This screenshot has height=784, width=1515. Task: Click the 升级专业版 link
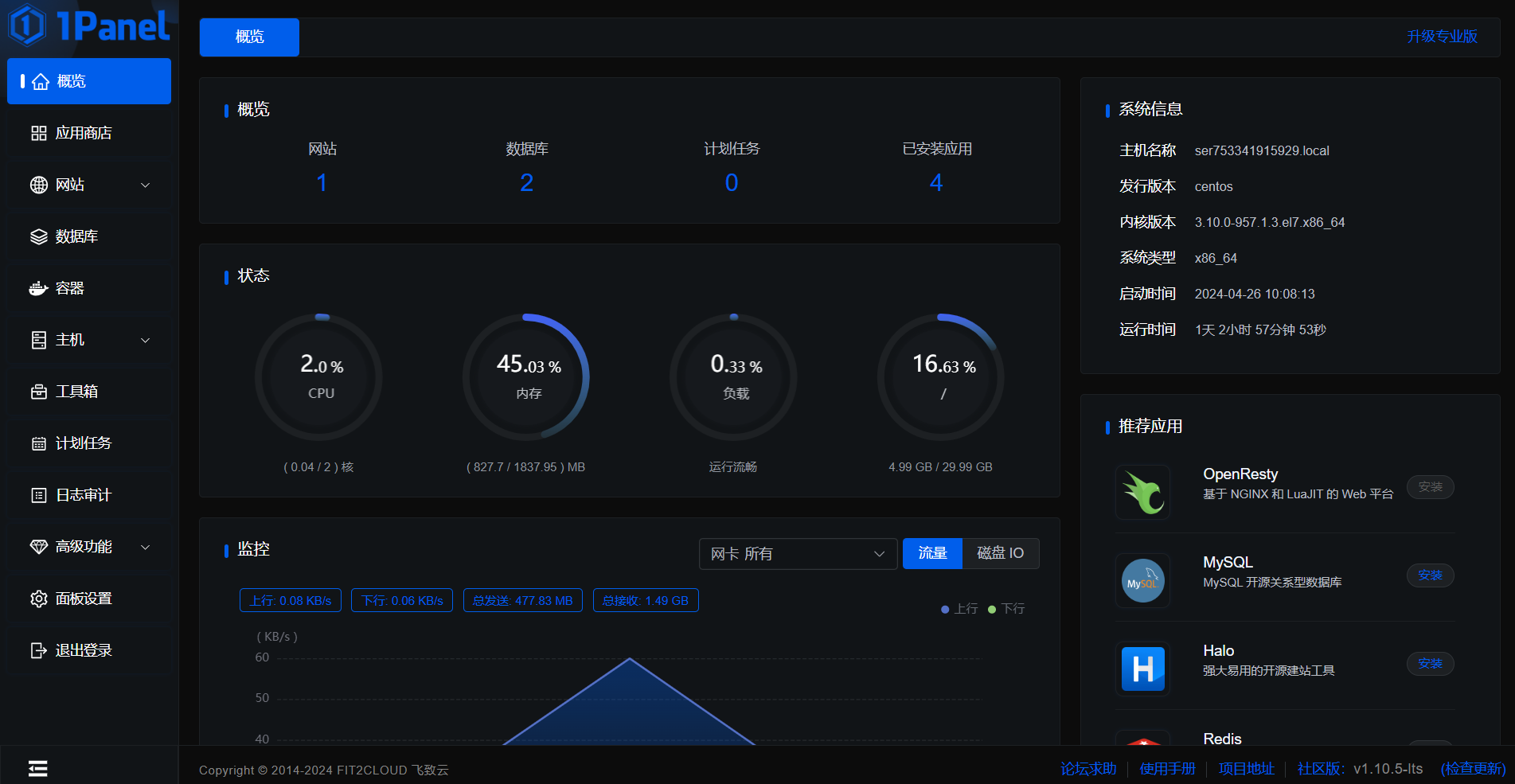1442,37
